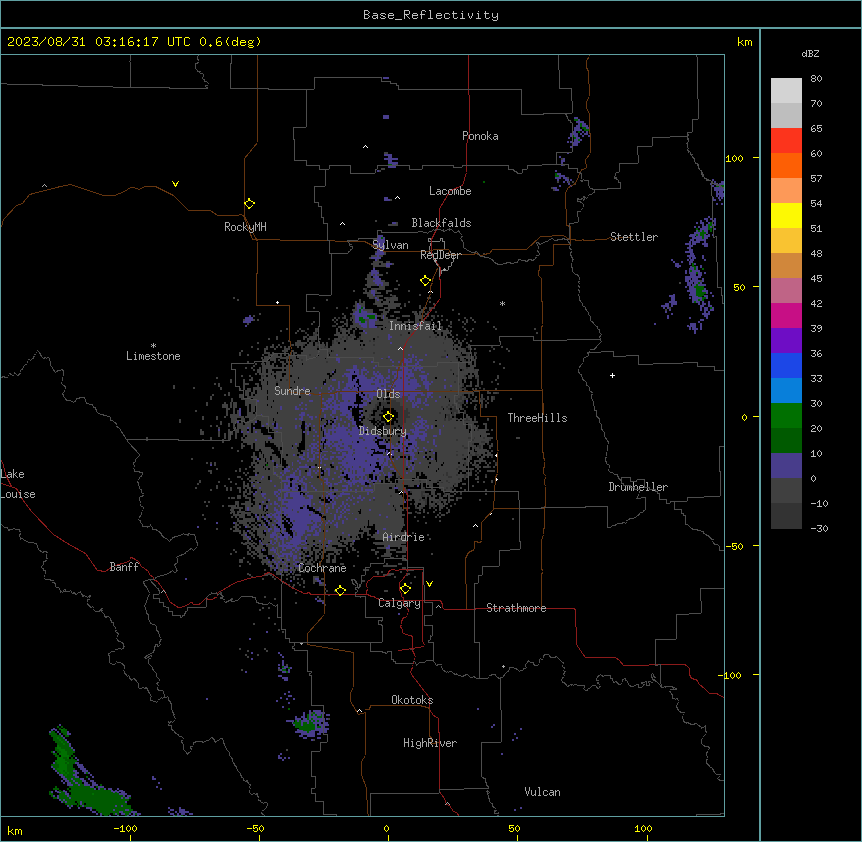The height and width of the screenshot is (842, 862).
Task: Select the timestamp 2023/08/31 03:16:17 UTC
Action: click(99, 42)
